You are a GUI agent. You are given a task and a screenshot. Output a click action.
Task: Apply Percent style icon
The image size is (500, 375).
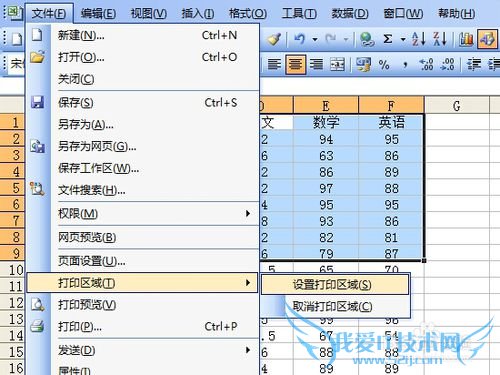384,64
